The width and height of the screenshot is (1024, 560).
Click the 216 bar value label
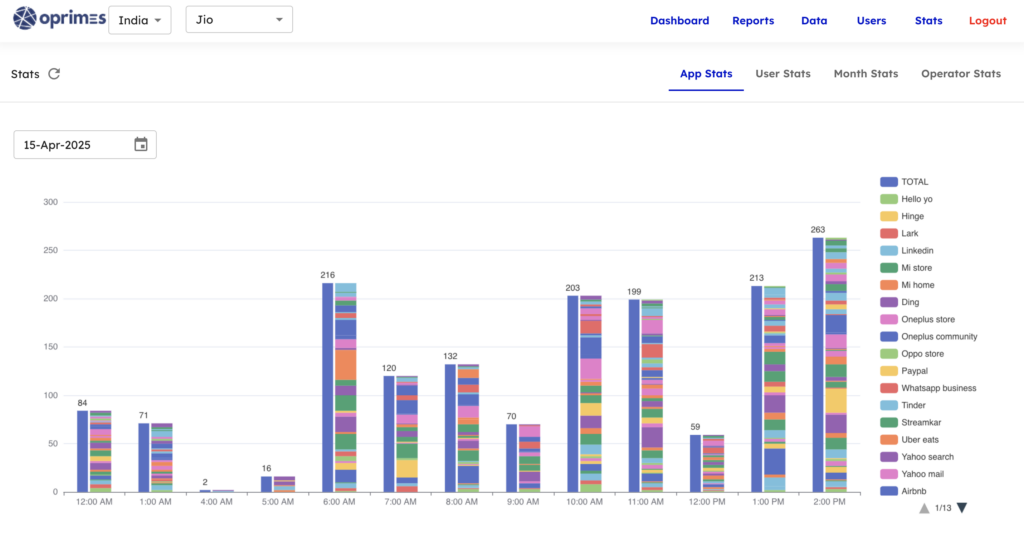(x=327, y=275)
